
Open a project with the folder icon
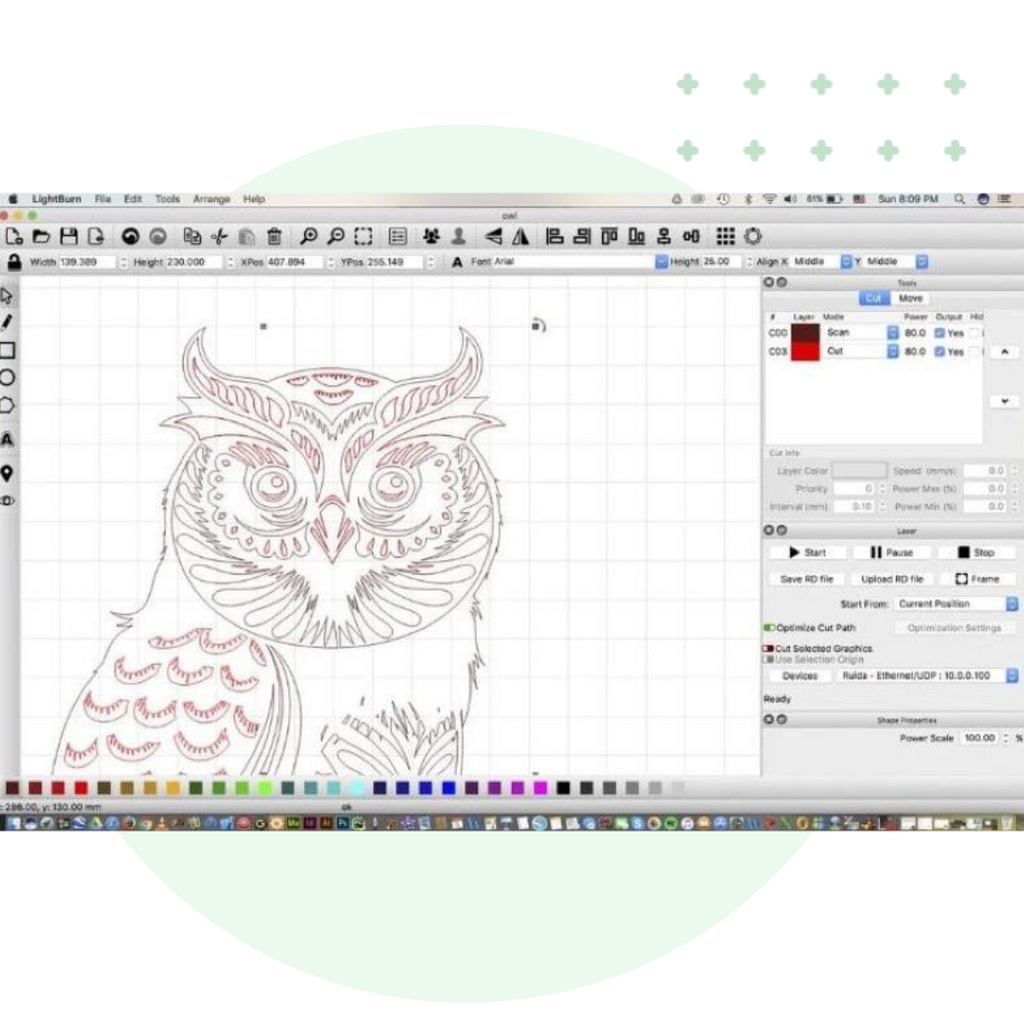41,237
